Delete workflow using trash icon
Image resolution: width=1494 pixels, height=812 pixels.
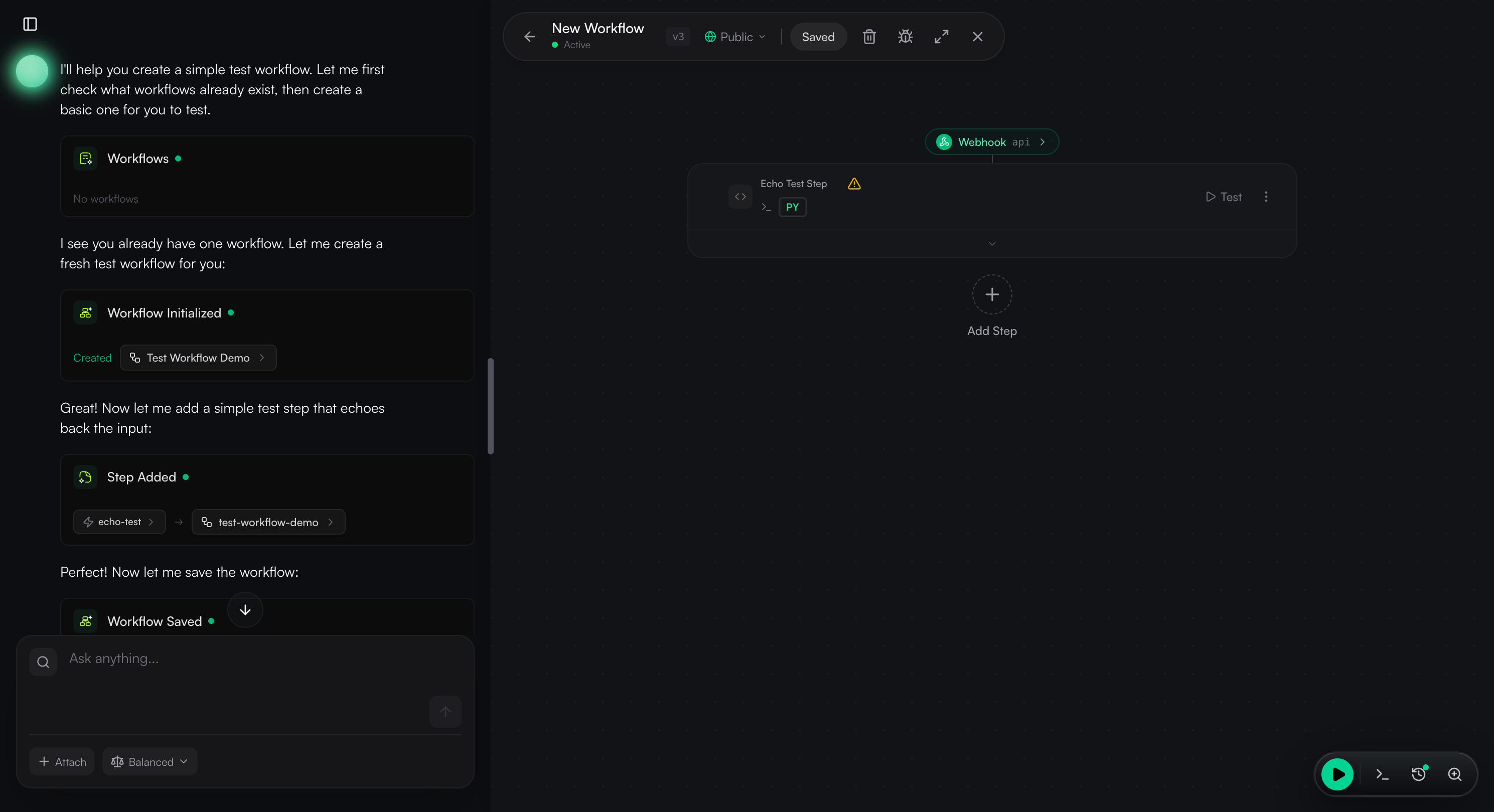click(869, 36)
